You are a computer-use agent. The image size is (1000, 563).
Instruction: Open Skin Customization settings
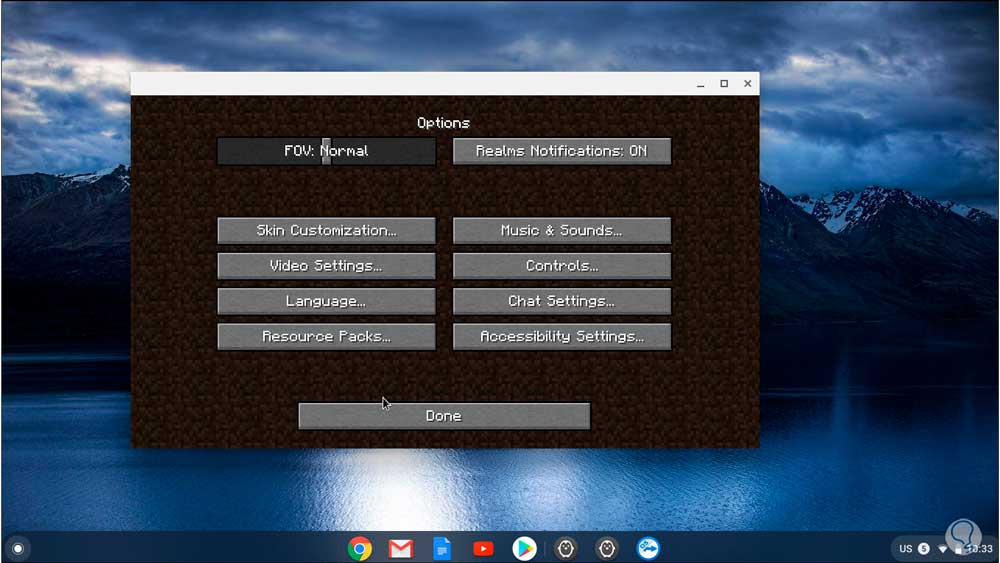click(x=327, y=231)
